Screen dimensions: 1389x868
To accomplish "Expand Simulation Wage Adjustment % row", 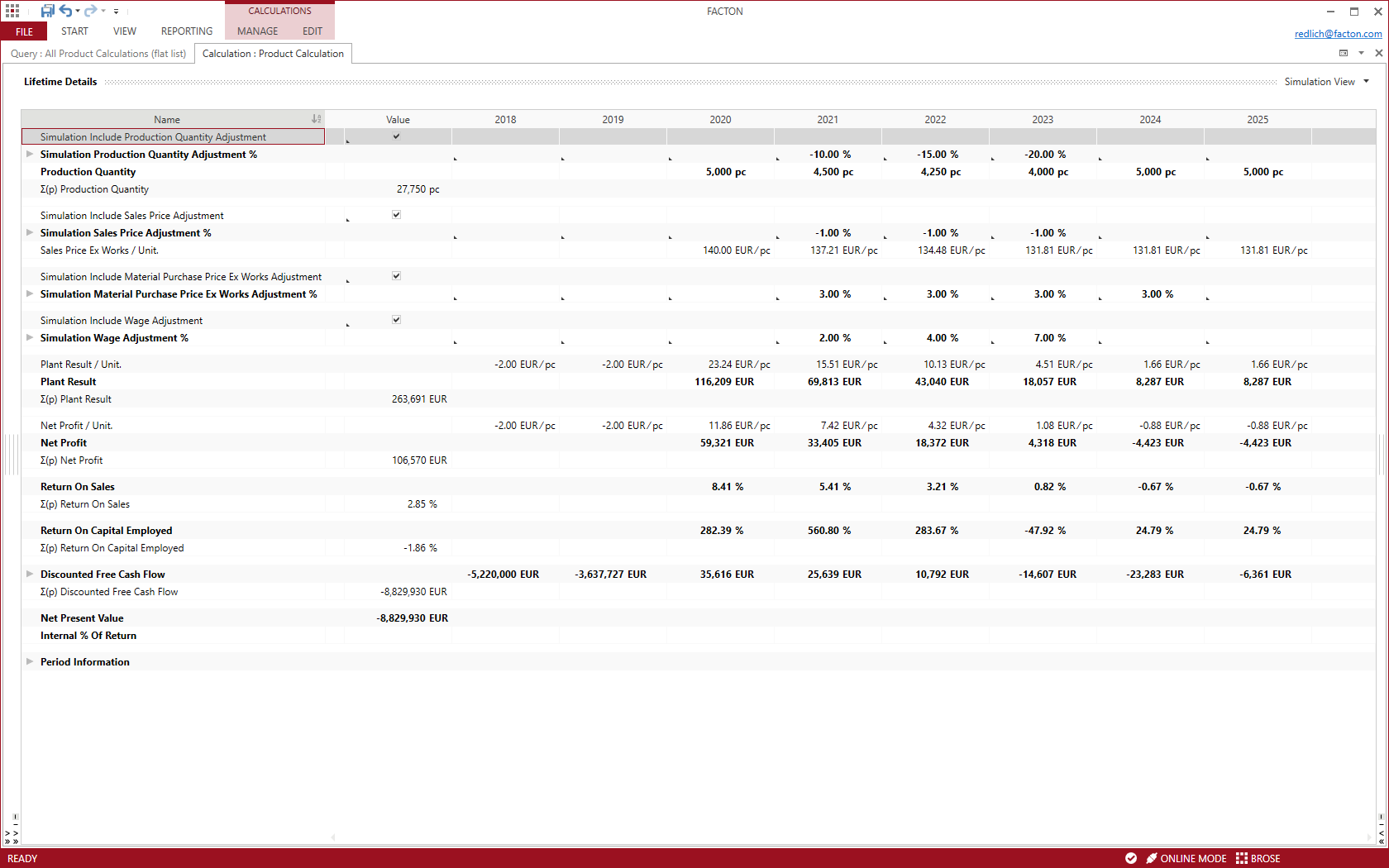I will (x=30, y=337).
